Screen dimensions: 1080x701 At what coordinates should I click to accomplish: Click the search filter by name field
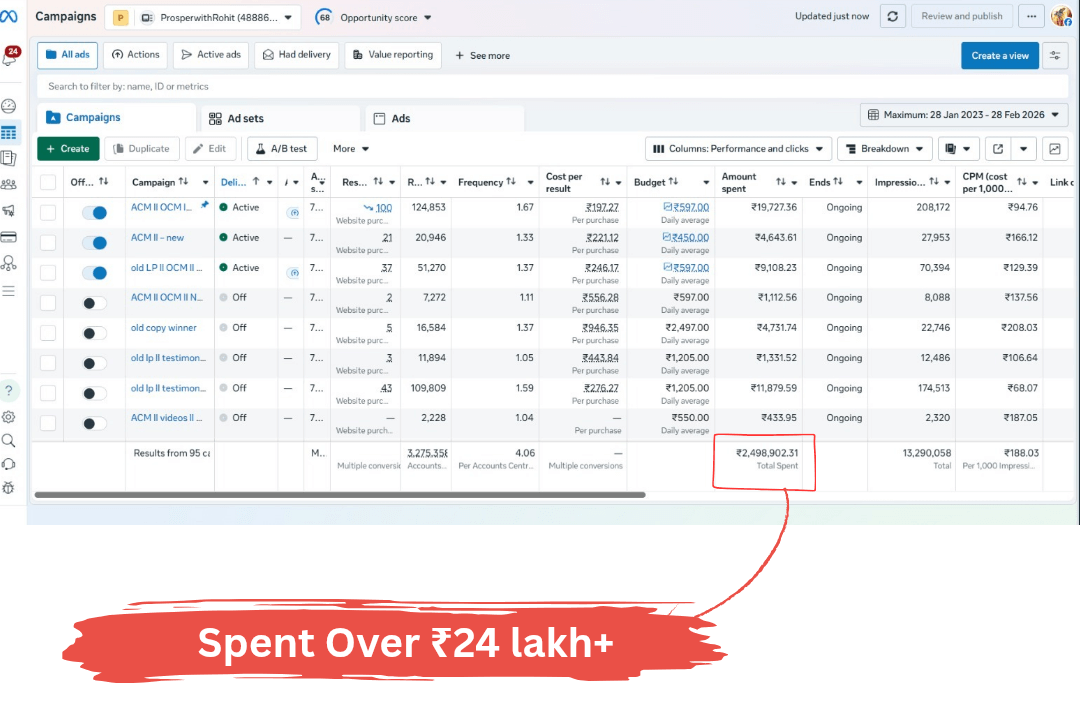[552, 86]
